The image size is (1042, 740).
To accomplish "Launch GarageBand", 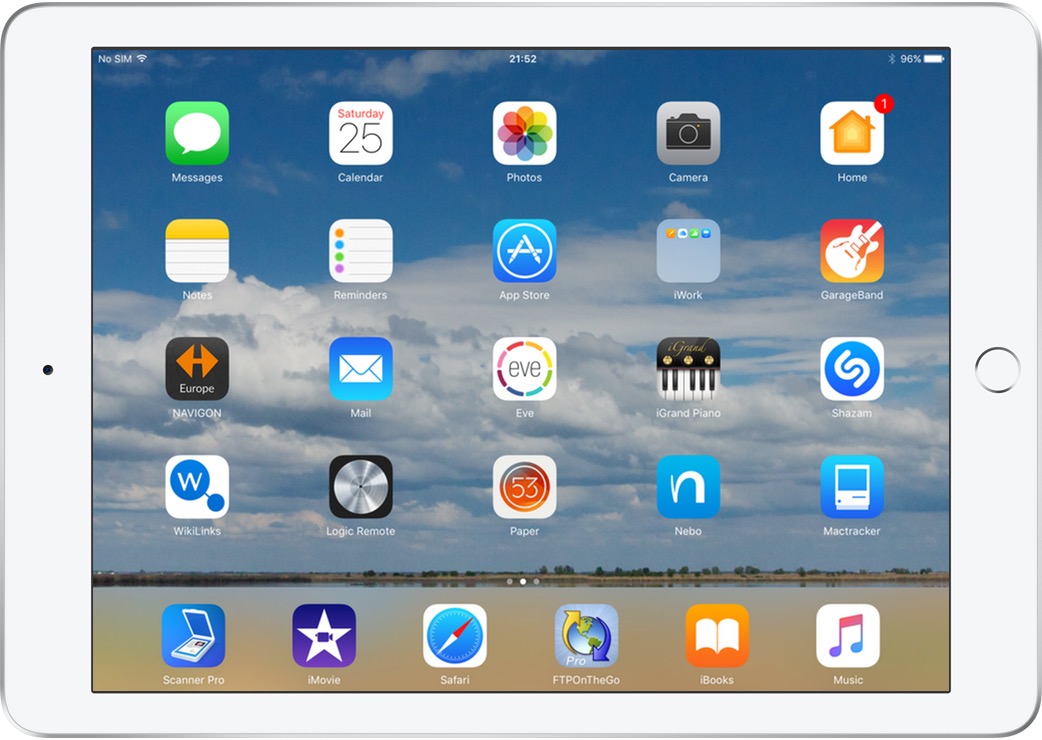I will click(x=852, y=251).
